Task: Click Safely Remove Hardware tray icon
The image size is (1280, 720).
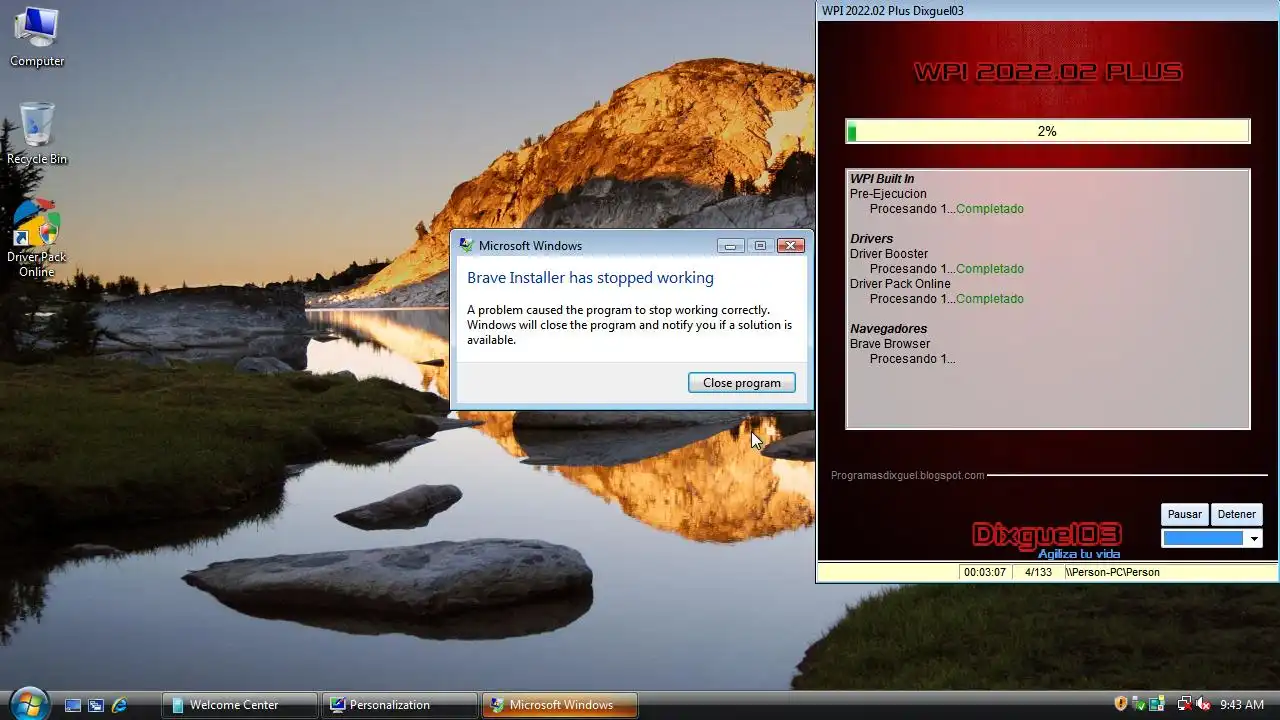Action: [x=1139, y=704]
